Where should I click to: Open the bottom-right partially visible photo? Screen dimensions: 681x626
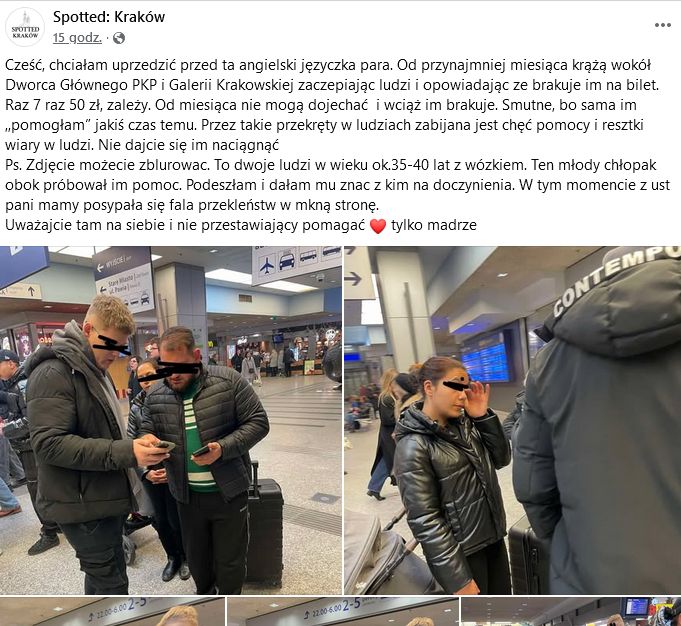pyautogui.click(x=571, y=612)
